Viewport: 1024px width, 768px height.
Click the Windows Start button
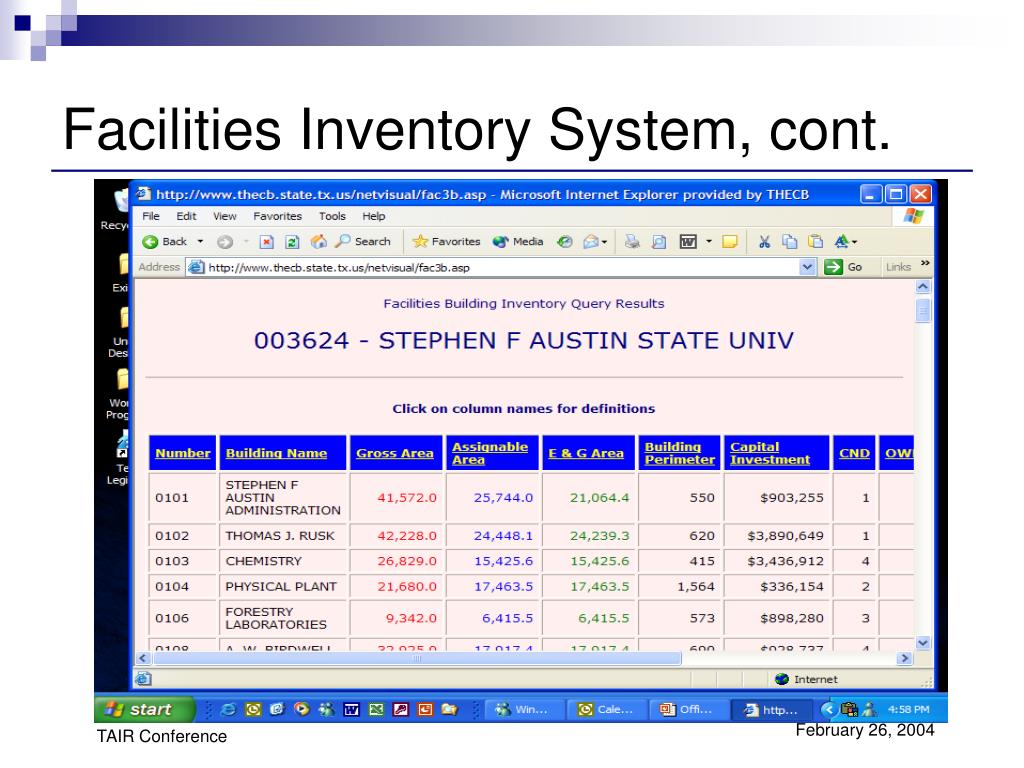point(145,709)
